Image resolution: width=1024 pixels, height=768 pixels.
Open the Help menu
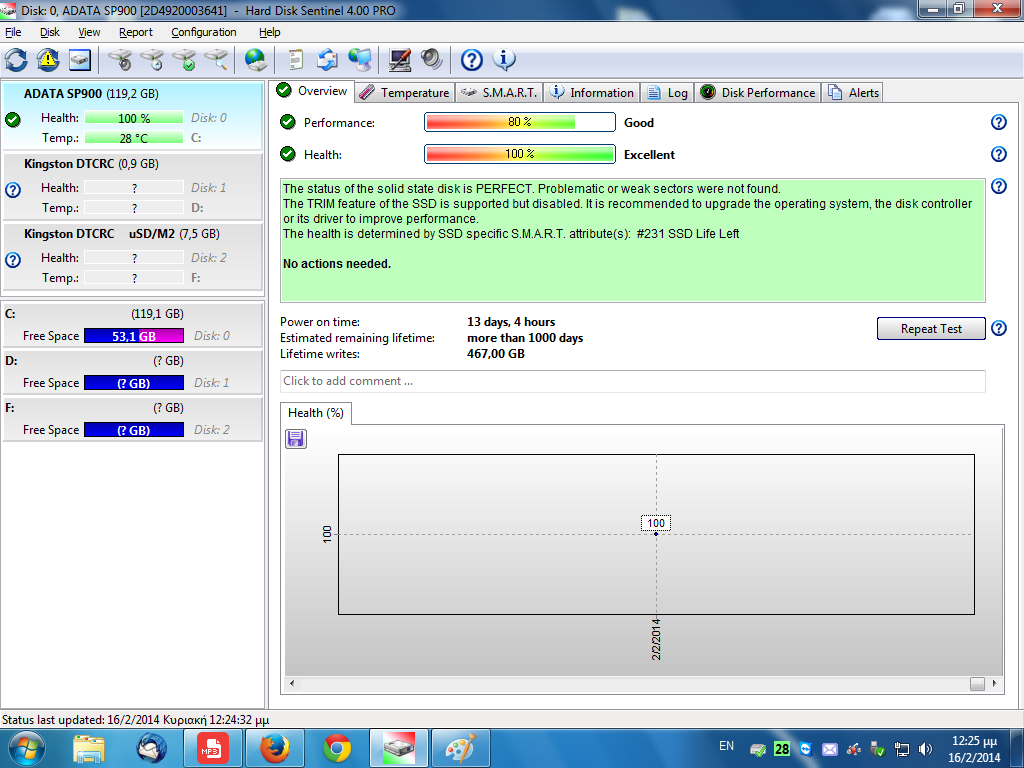point(269,32)
